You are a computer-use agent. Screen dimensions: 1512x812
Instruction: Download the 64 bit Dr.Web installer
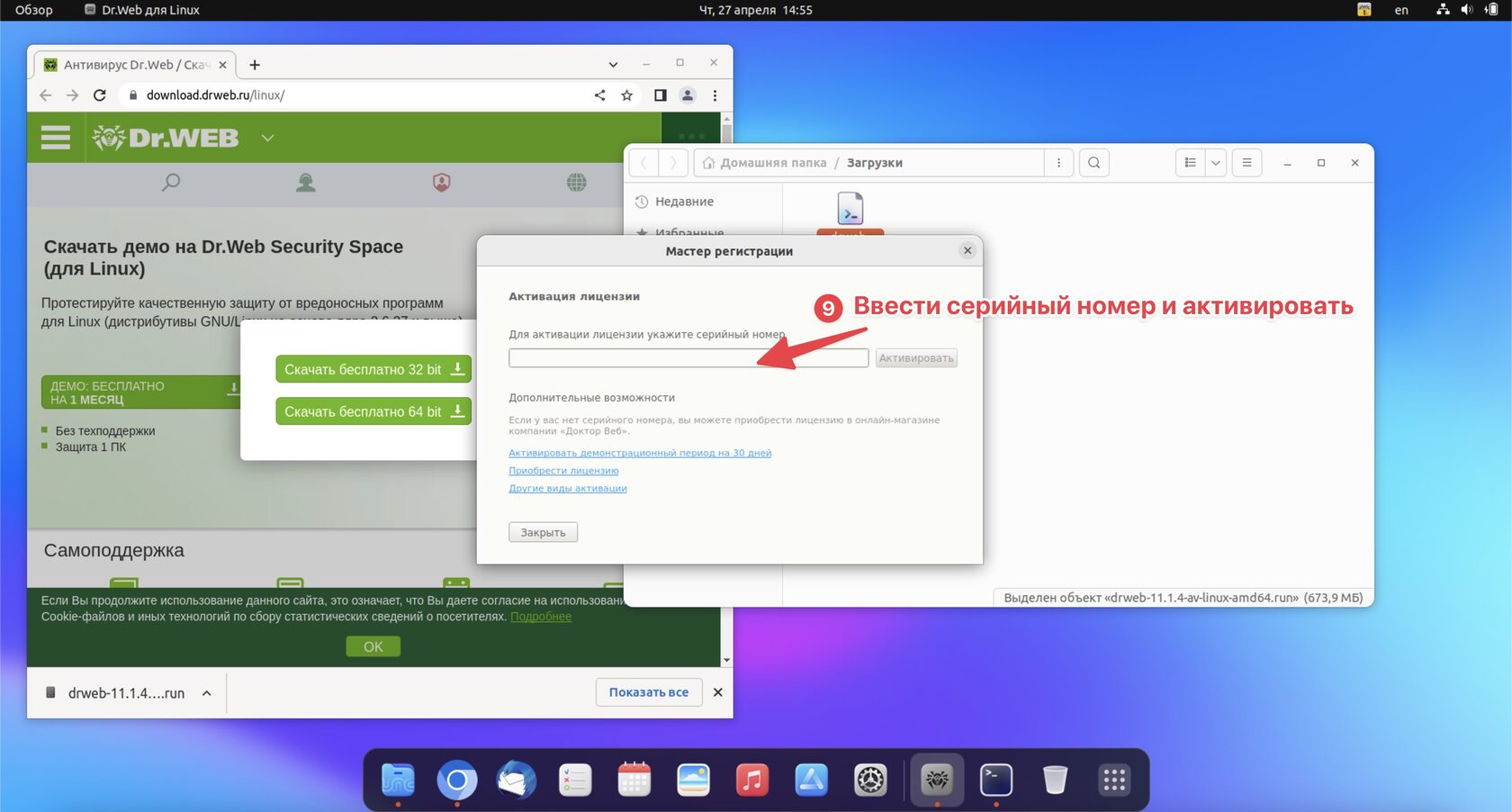pyautogui.click(x=373, y=411)
